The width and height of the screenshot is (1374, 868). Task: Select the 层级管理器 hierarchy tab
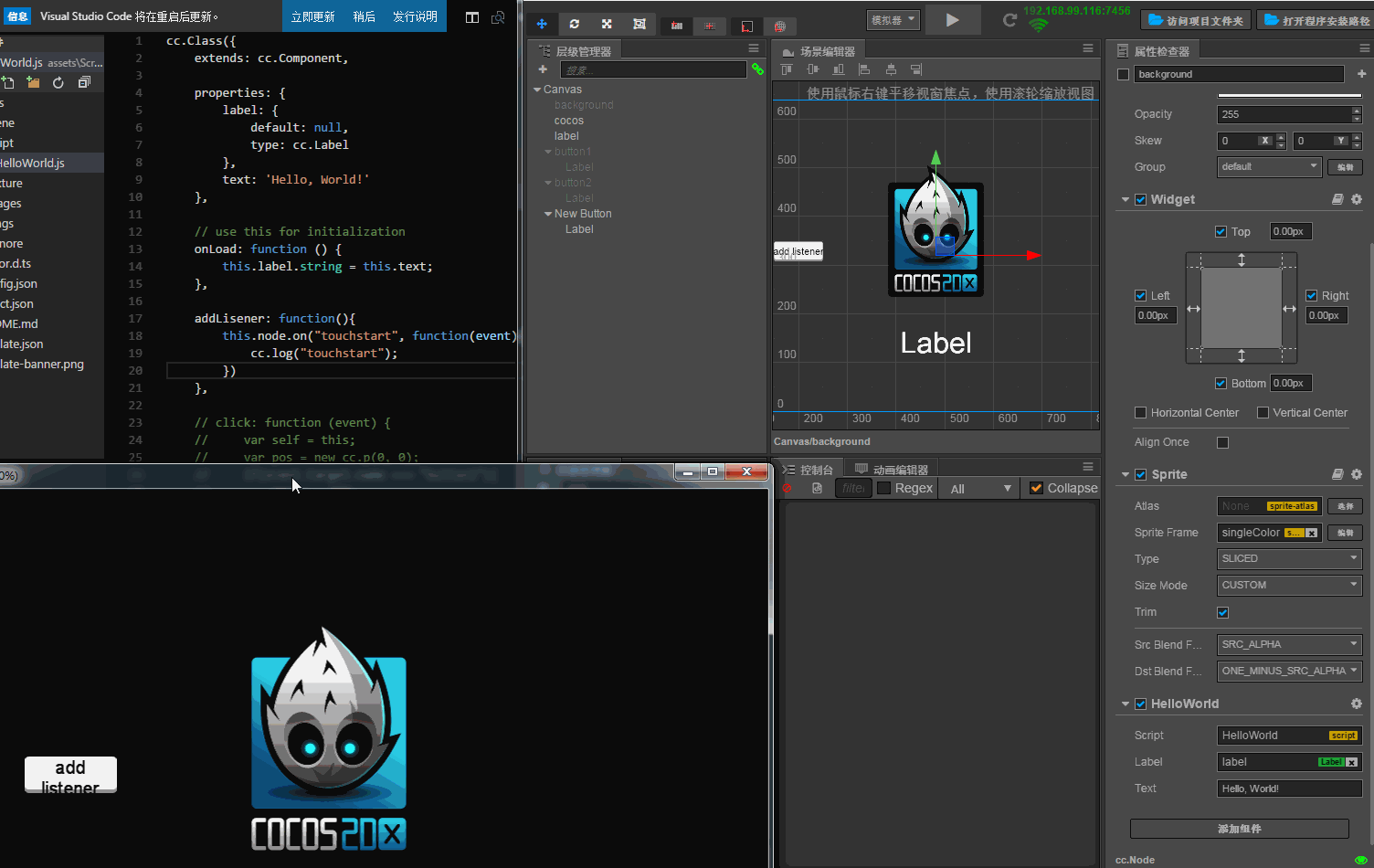(x=576, y=51)
